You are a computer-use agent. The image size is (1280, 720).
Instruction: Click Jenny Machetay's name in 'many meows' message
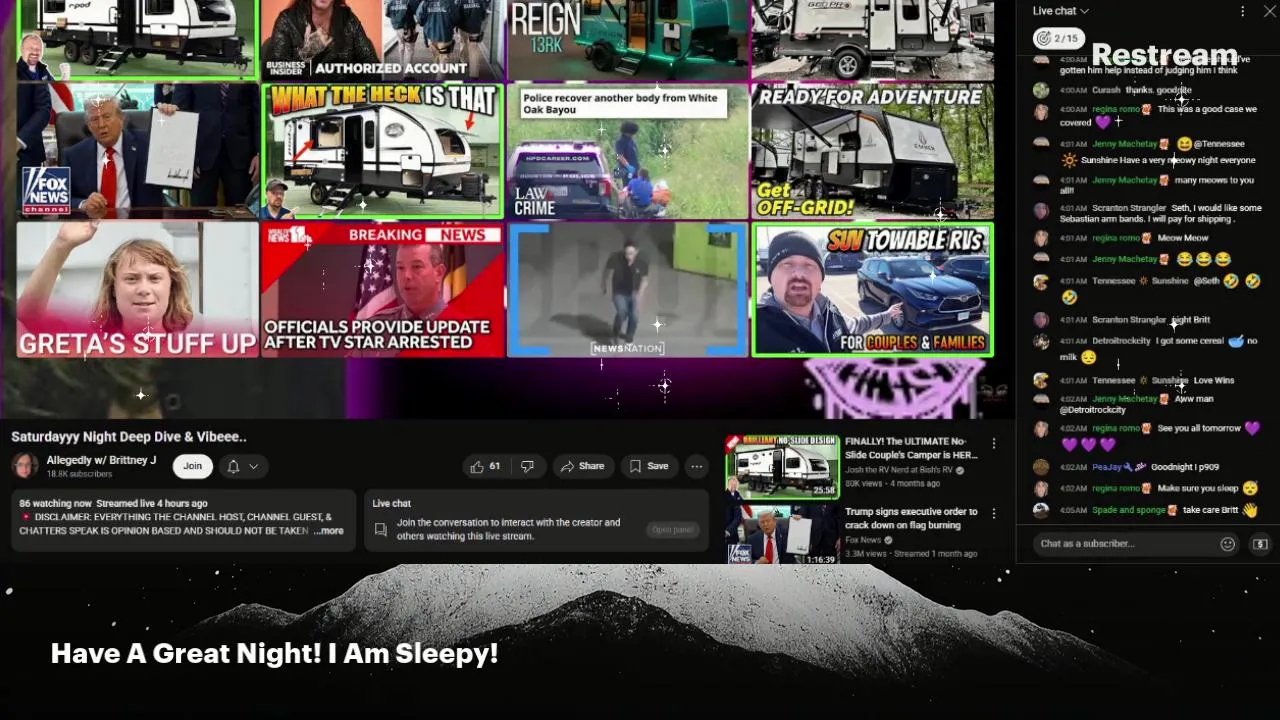pos(1124,180)
